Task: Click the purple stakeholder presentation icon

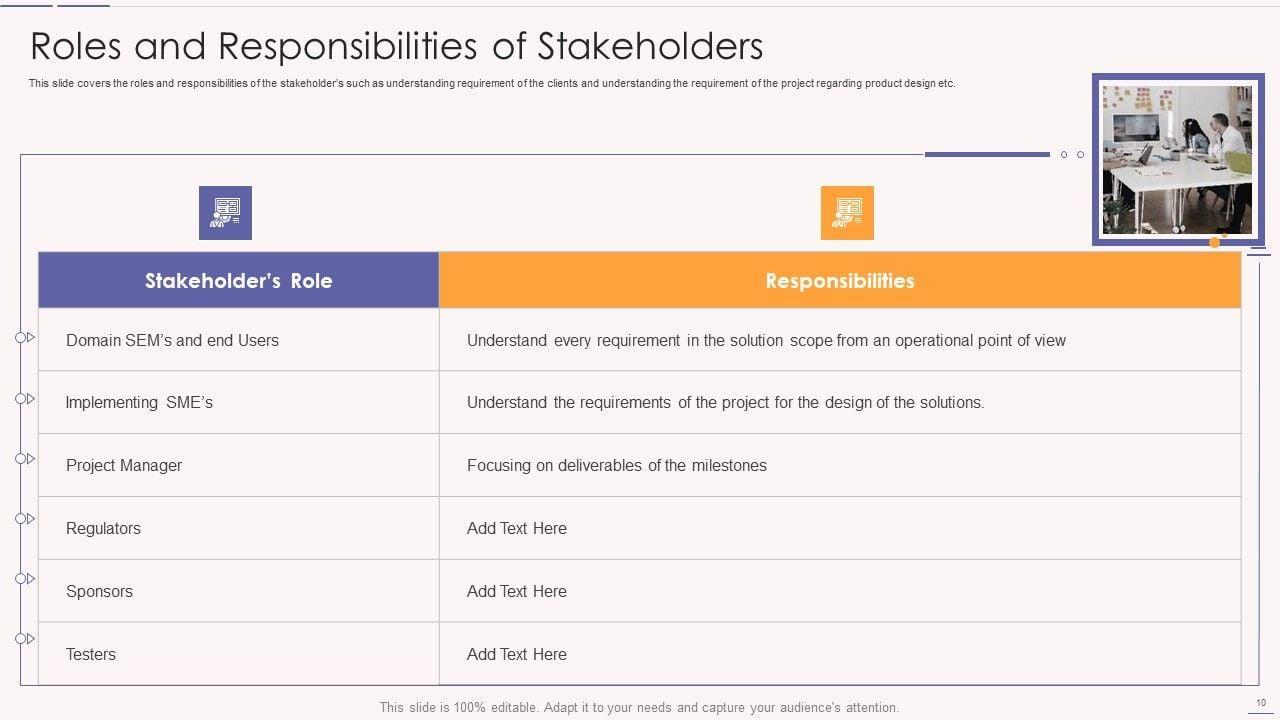Action: pyautogui.click(x=225, y=213)
